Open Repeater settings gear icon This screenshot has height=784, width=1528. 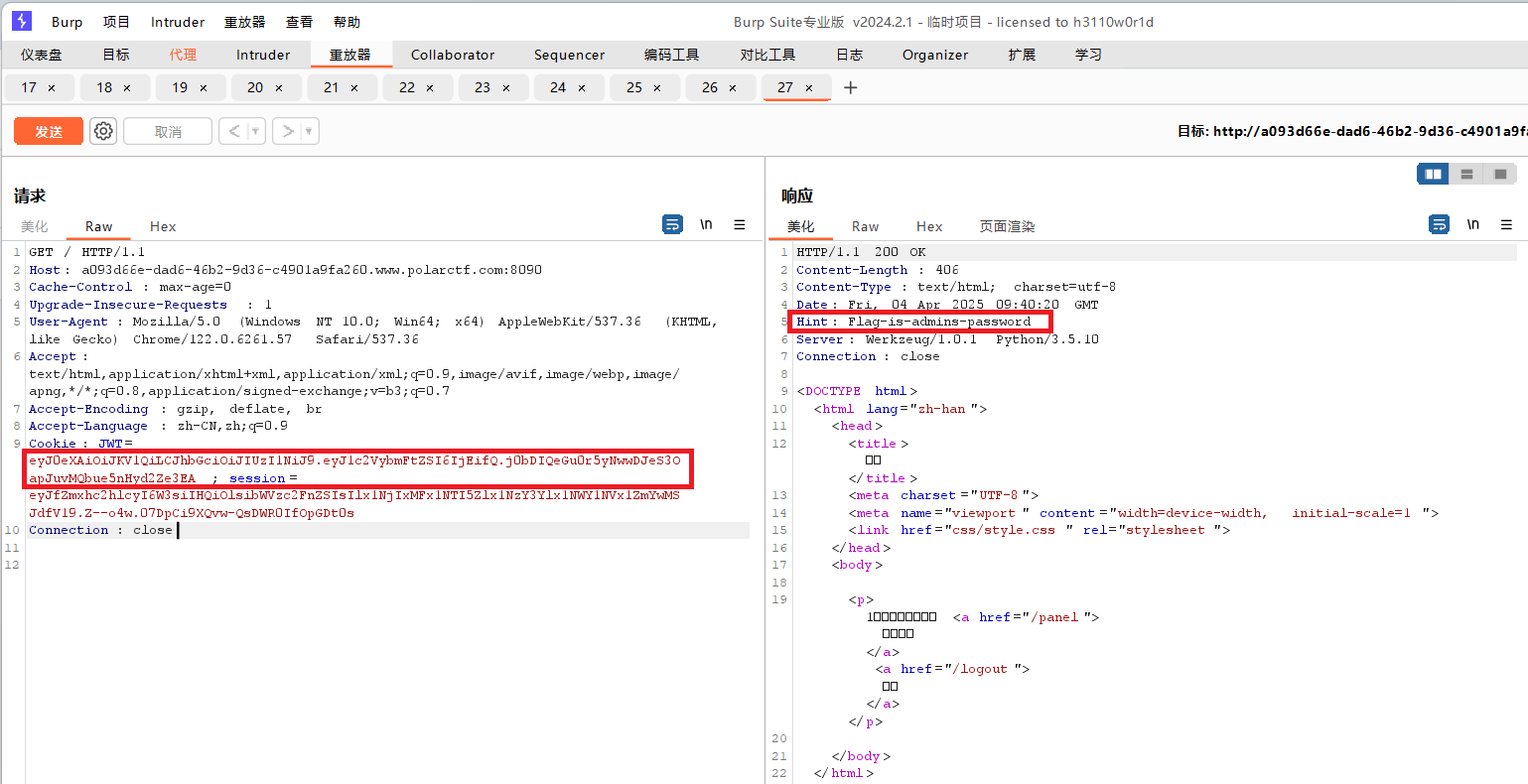click(x=103, y=131)
